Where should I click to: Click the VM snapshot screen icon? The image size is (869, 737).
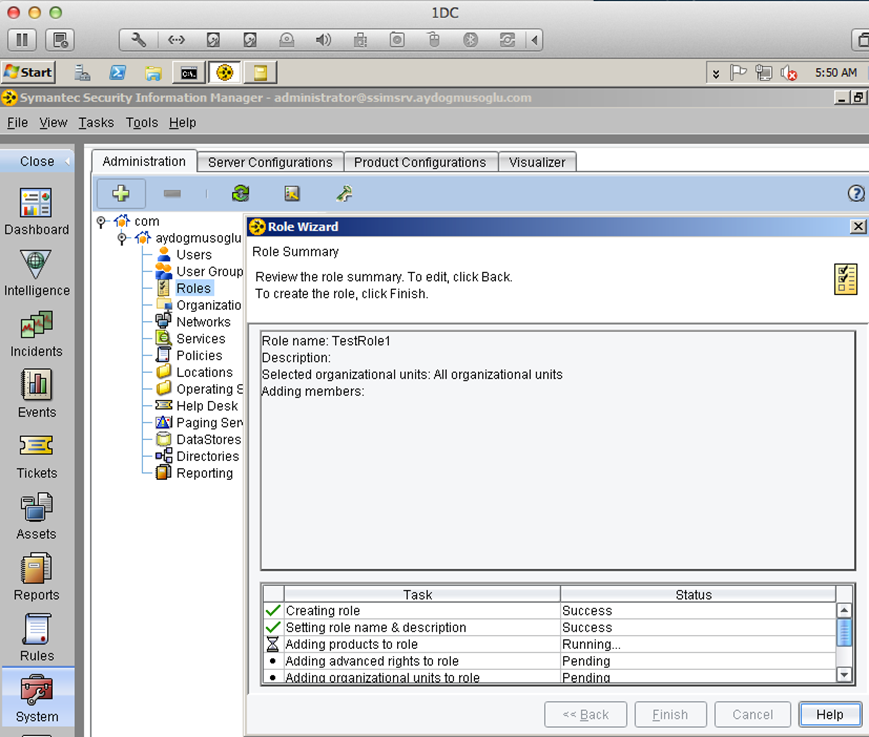click(x=60, y=40)
